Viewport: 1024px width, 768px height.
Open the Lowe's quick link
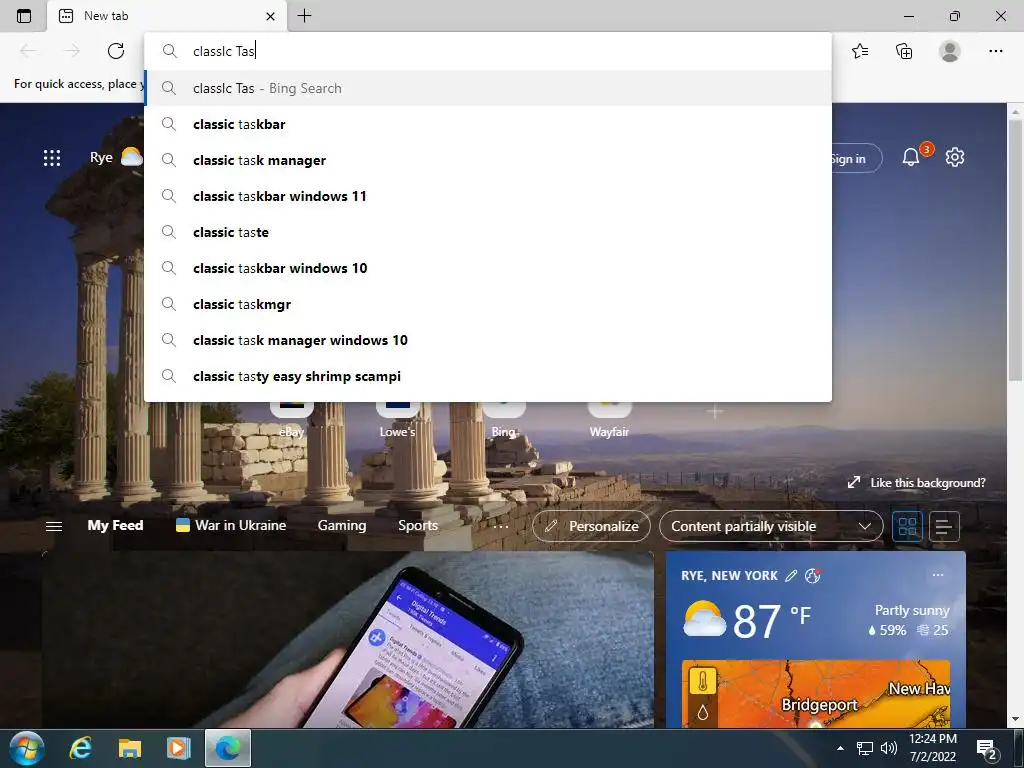pos(397,419)
